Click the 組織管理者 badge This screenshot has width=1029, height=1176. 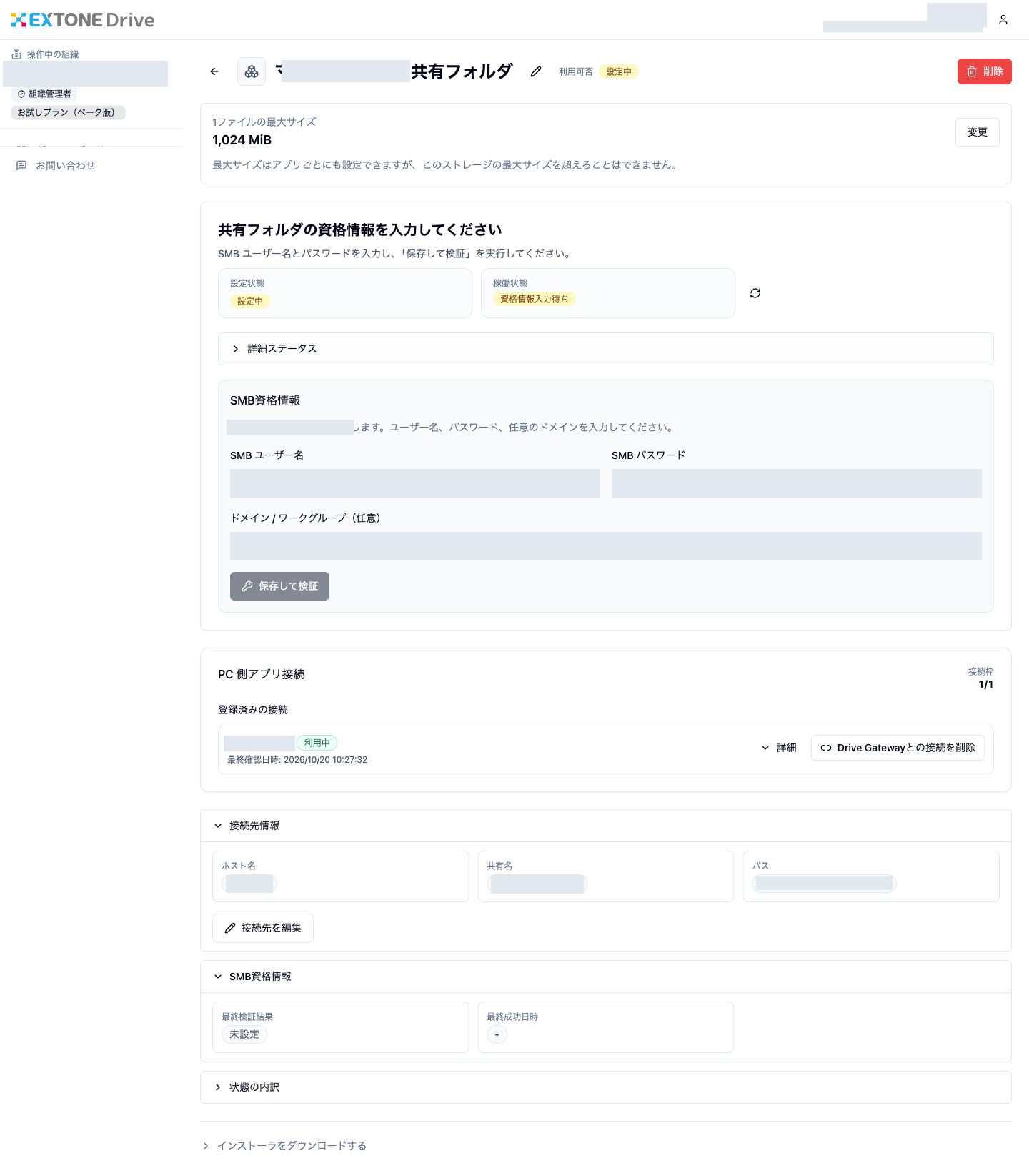44,94
